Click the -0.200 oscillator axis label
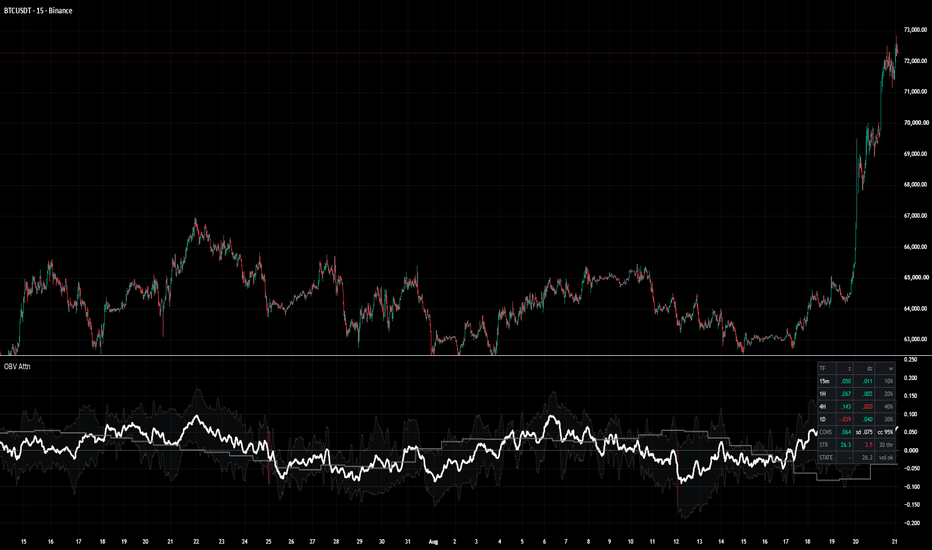This screenshot has height=550, width=932. click(910, 523)
